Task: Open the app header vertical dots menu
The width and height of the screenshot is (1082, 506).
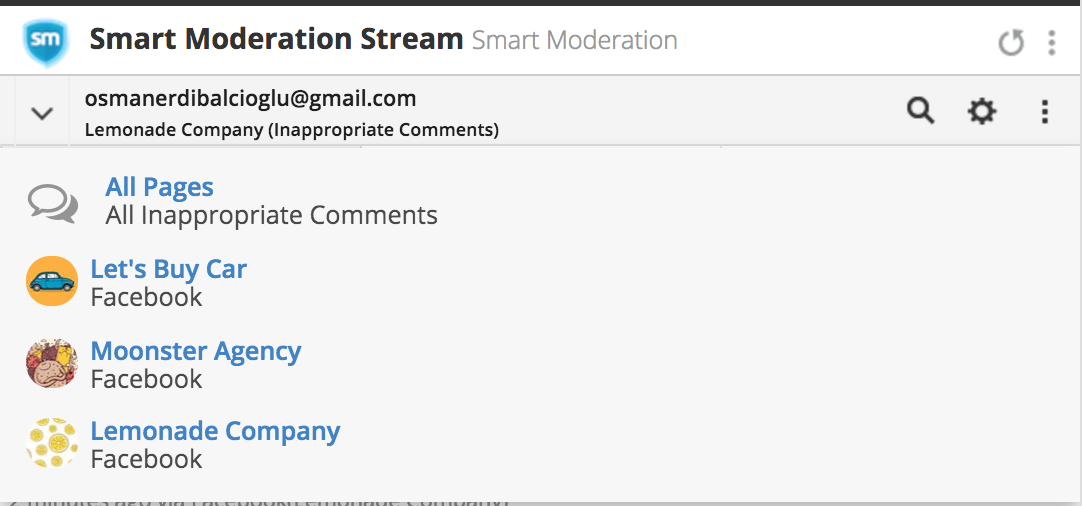Action: pyautogui.click(x=1052, y=43)
